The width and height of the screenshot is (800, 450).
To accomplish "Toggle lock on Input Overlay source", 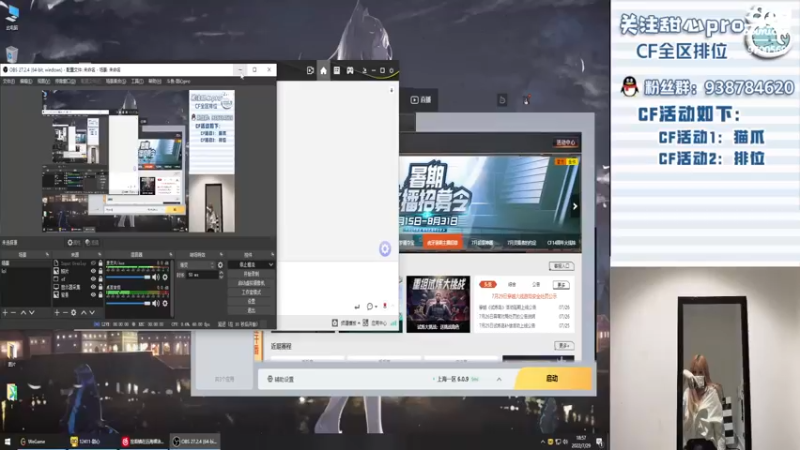I will (101, 263).
